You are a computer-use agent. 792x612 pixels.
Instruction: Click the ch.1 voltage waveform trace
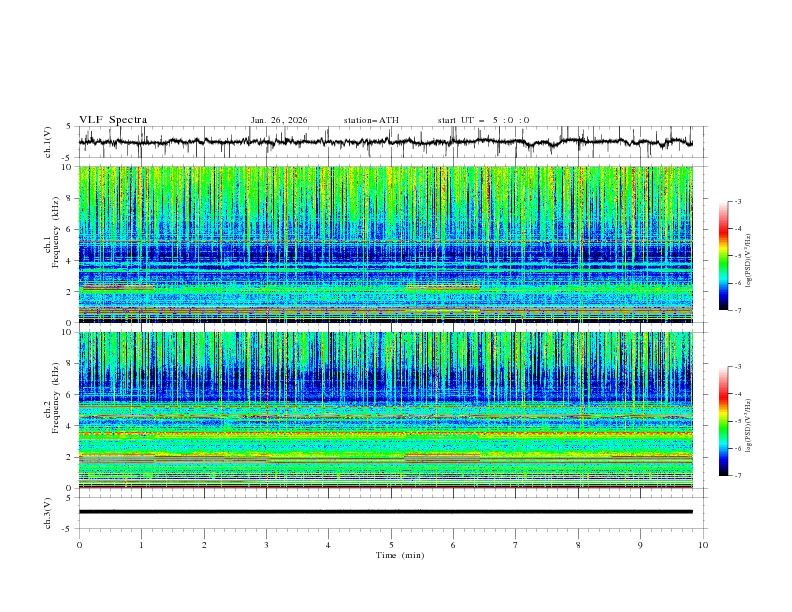385,142
